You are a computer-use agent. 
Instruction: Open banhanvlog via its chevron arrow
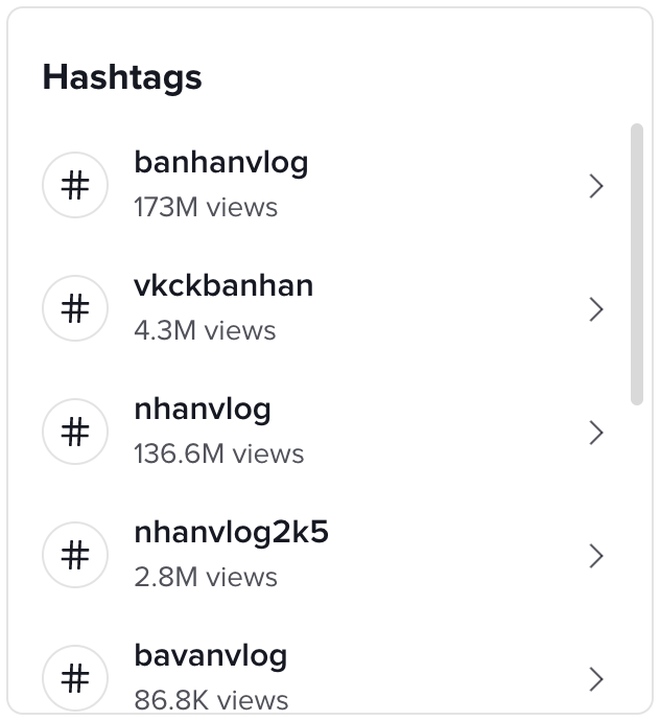[x=596, y=186]
